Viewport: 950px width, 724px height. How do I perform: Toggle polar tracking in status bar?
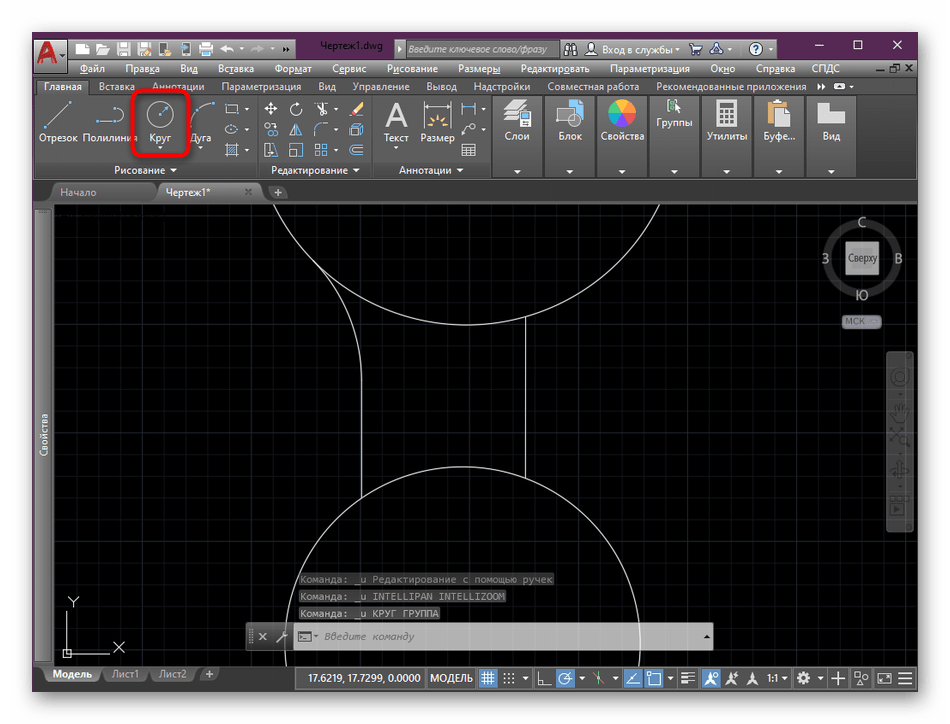coord(565,678)
